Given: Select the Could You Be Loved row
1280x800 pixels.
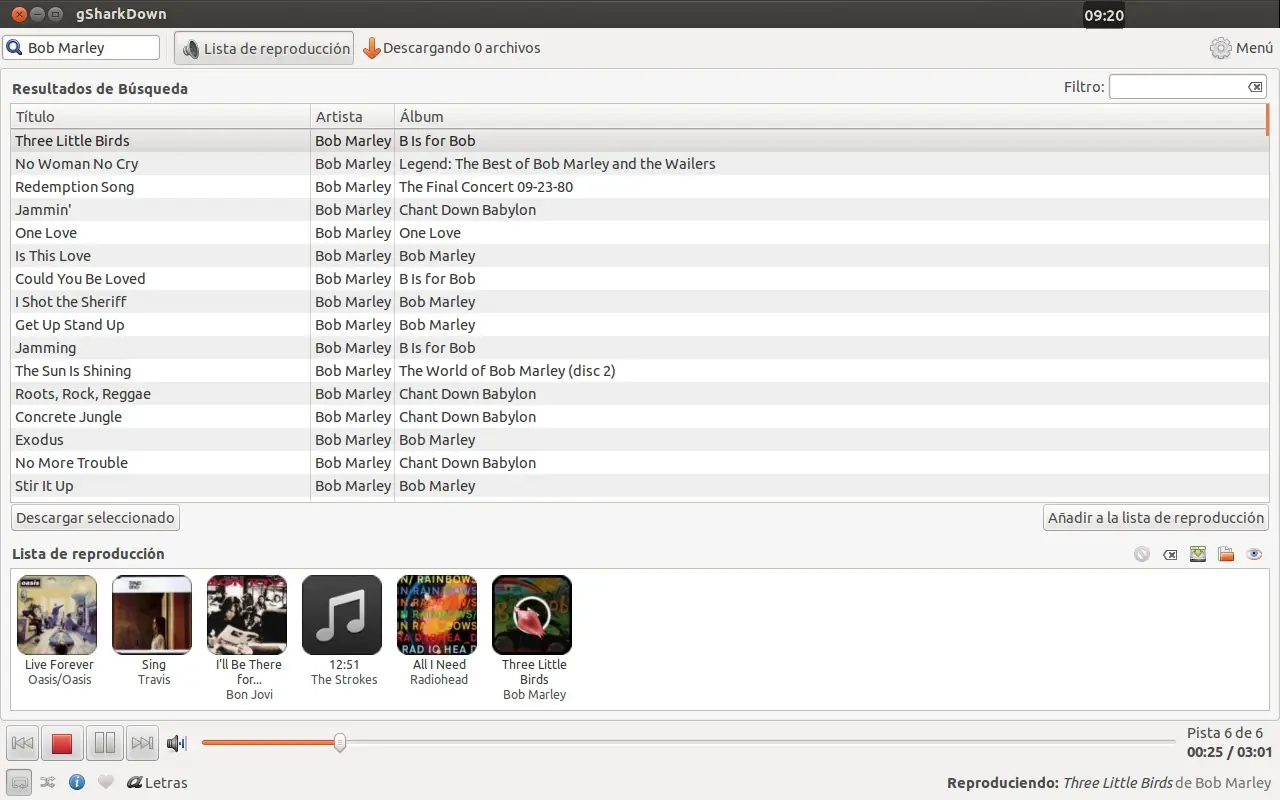Looking at the screenshot, I should (639, 279).
